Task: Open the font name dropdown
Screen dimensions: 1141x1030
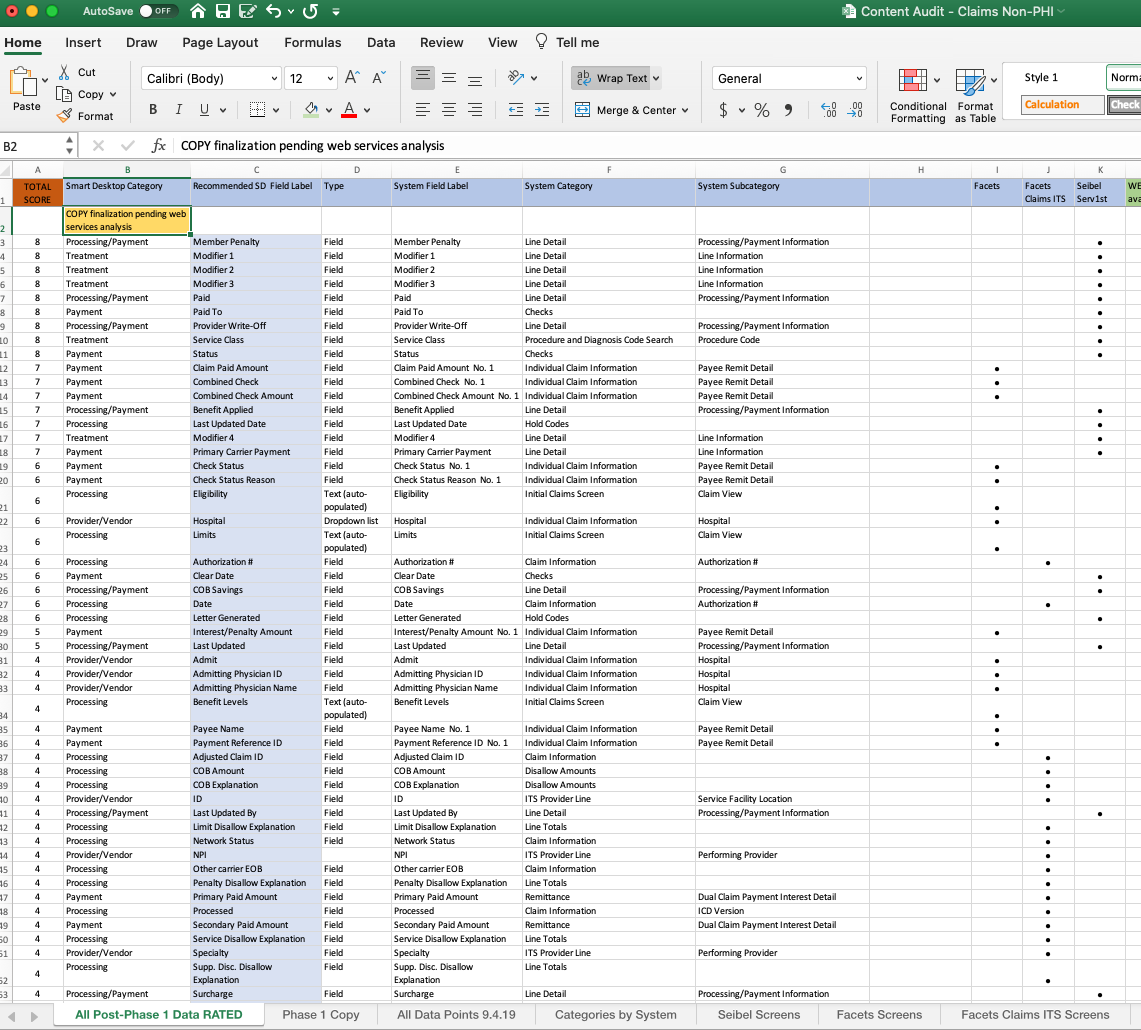Action: point(274,79)
